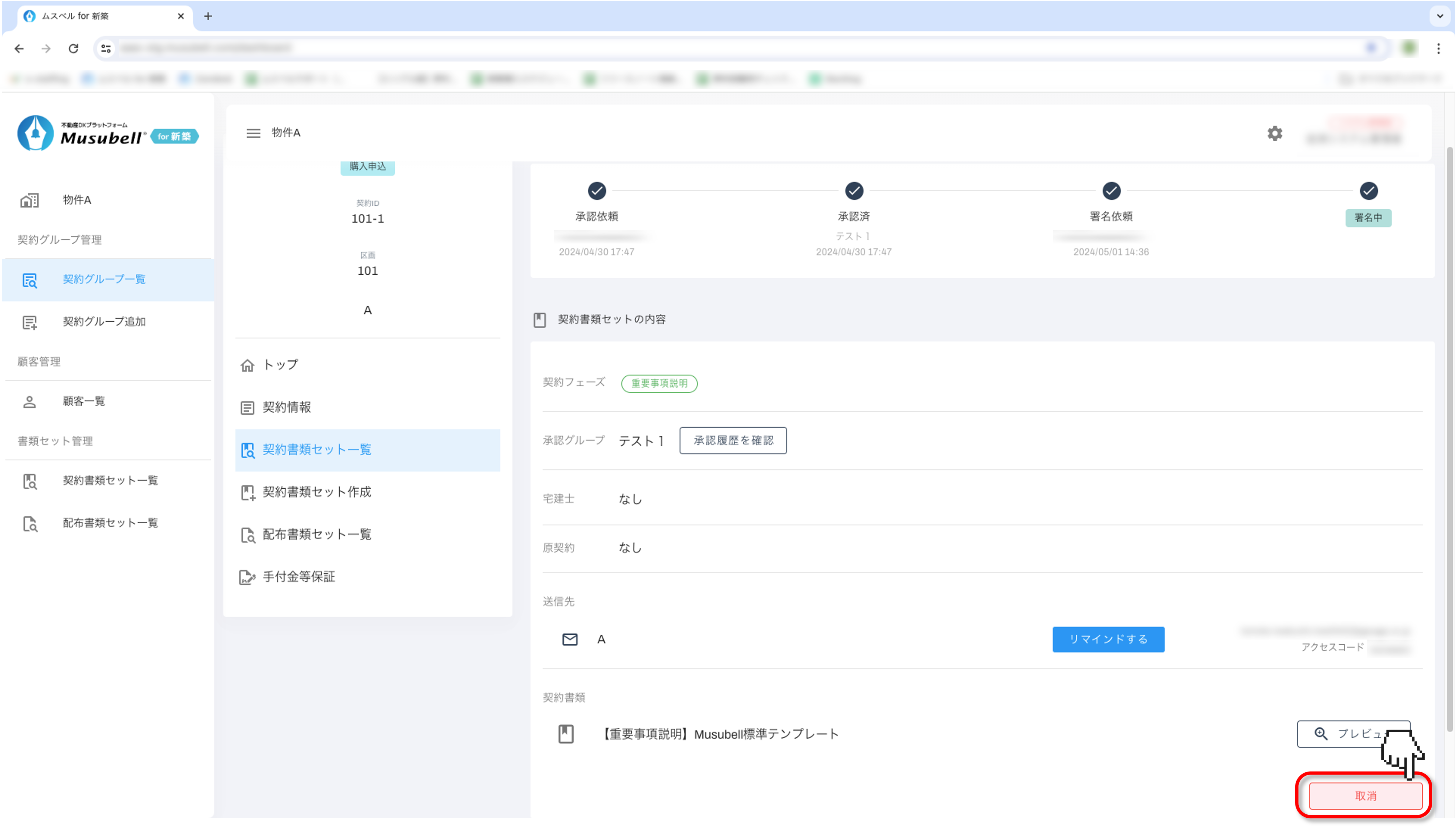Go to 顧客一覧 in the sidebar
Viewport: 1456px width, 829px height.
pyautogui.click(x=84, y=401)
